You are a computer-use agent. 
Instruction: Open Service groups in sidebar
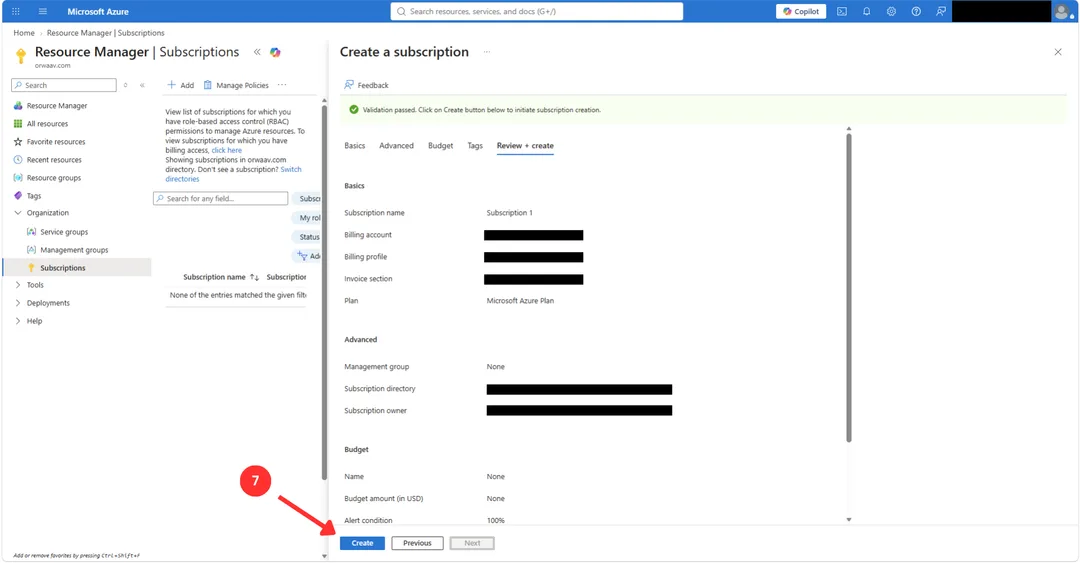[x=63, y=232]
